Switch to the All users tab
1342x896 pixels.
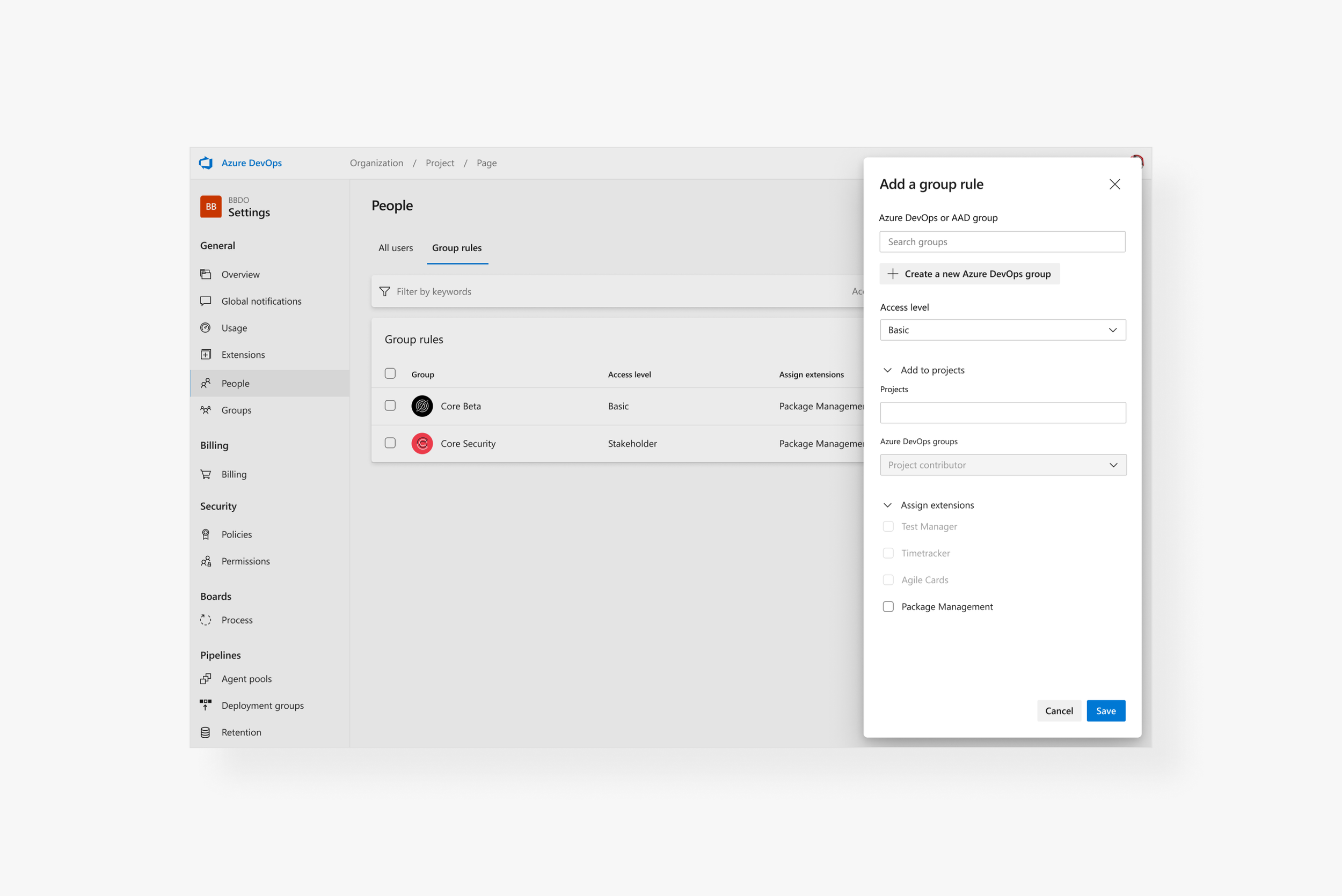point(396,247)
